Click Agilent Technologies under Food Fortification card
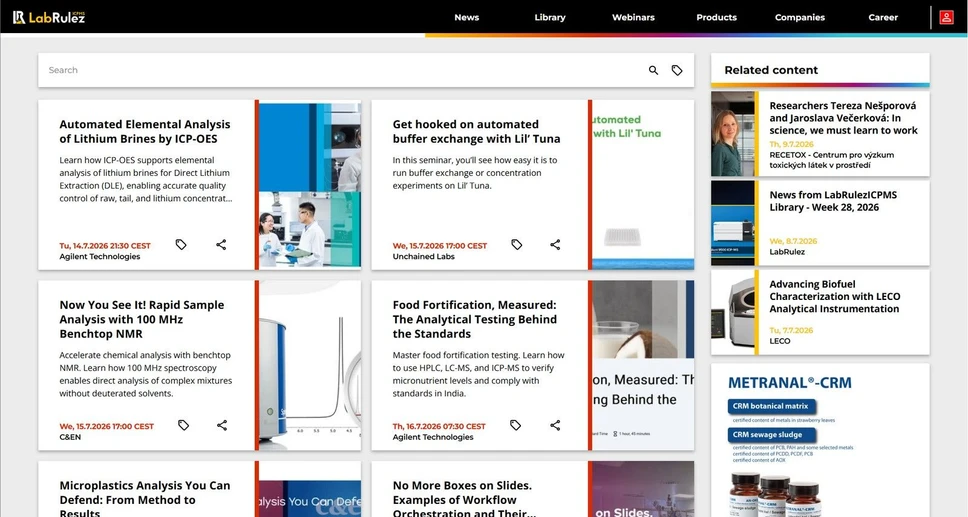Image resolution: width=968 pixels, height=517 pixels. click(433, 437)
